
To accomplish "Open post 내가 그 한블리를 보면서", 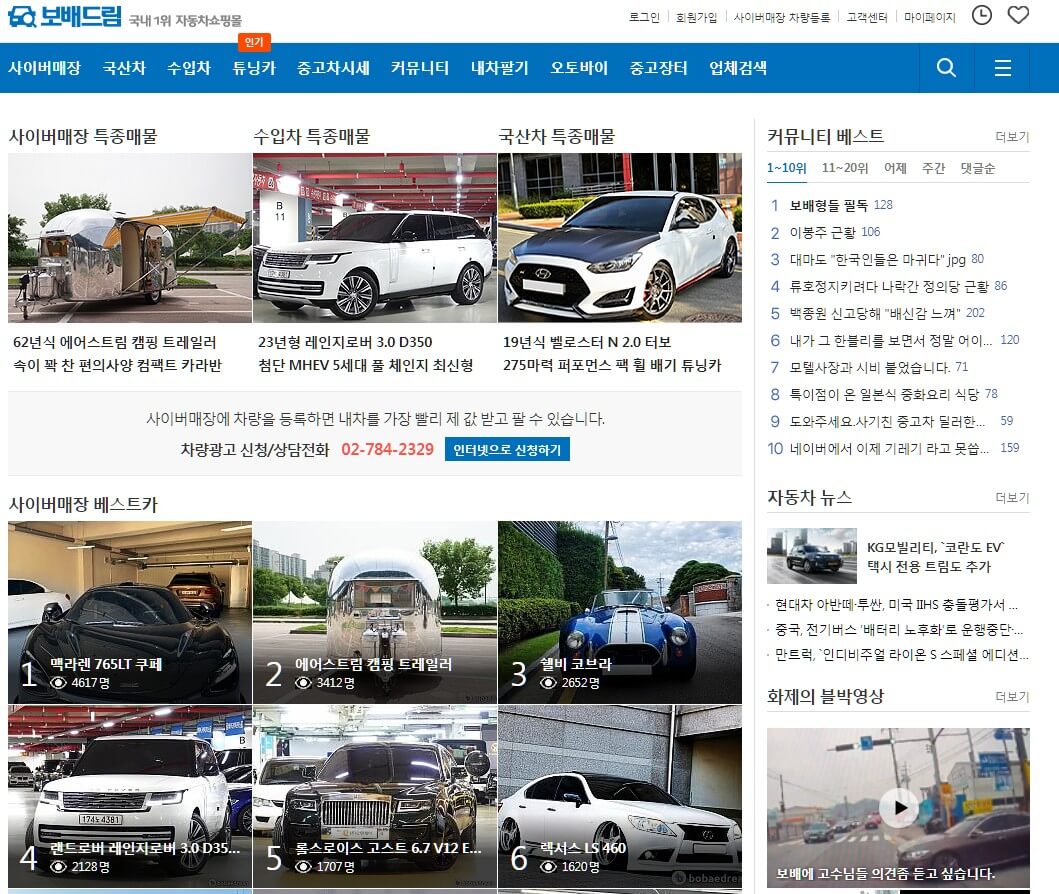I will click(891, 340).
